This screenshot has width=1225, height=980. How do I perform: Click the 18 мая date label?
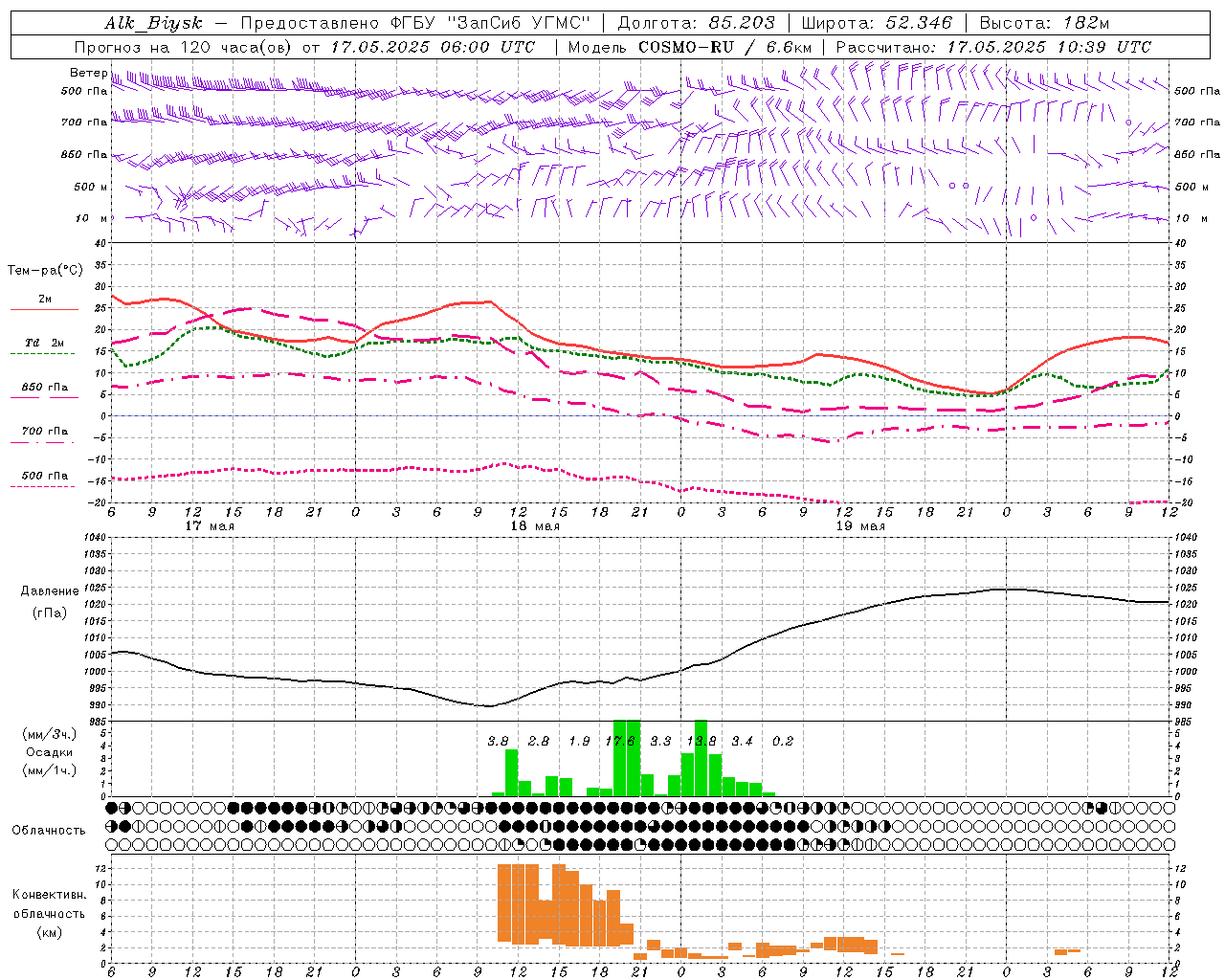[x=535, y=526]
